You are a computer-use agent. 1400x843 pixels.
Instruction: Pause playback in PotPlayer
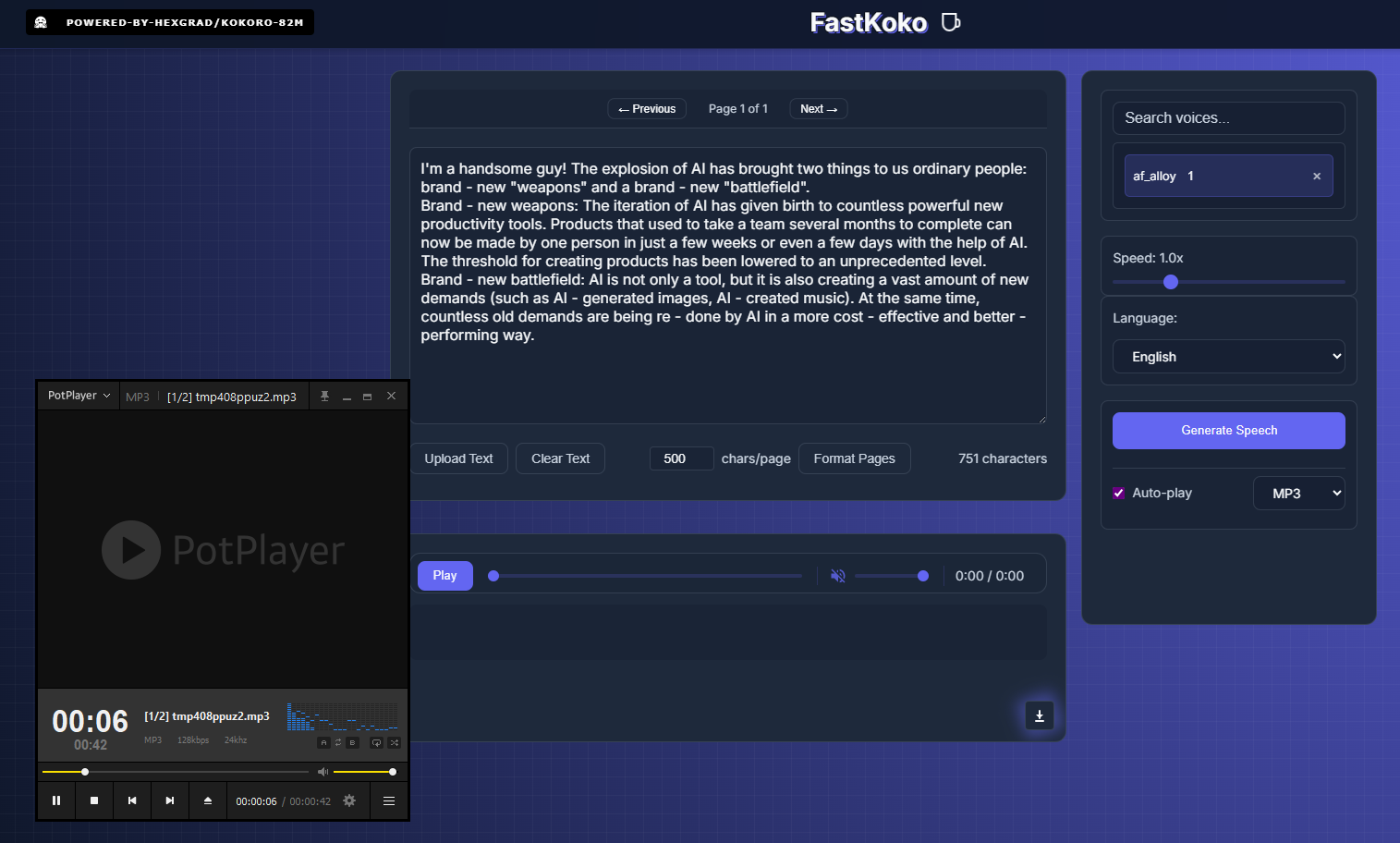[x=56, y=800]
